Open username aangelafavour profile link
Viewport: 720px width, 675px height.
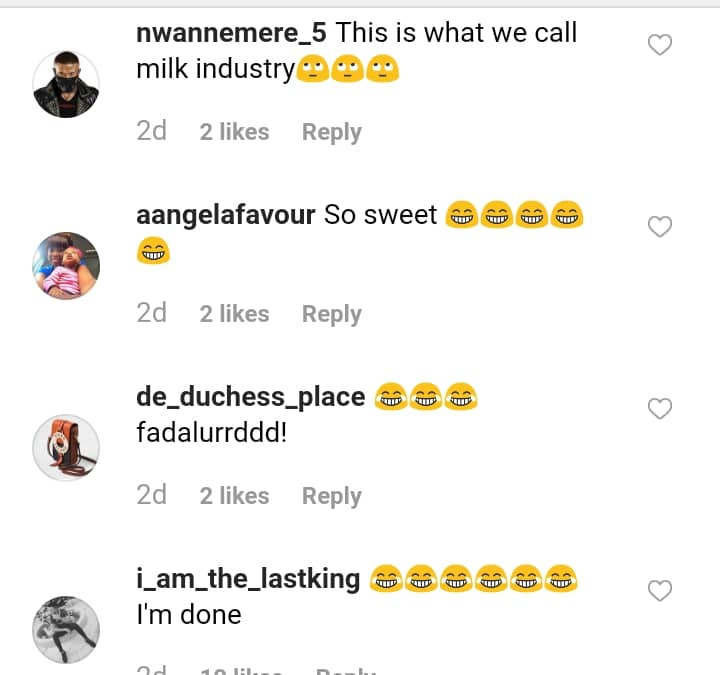[226, 215]
